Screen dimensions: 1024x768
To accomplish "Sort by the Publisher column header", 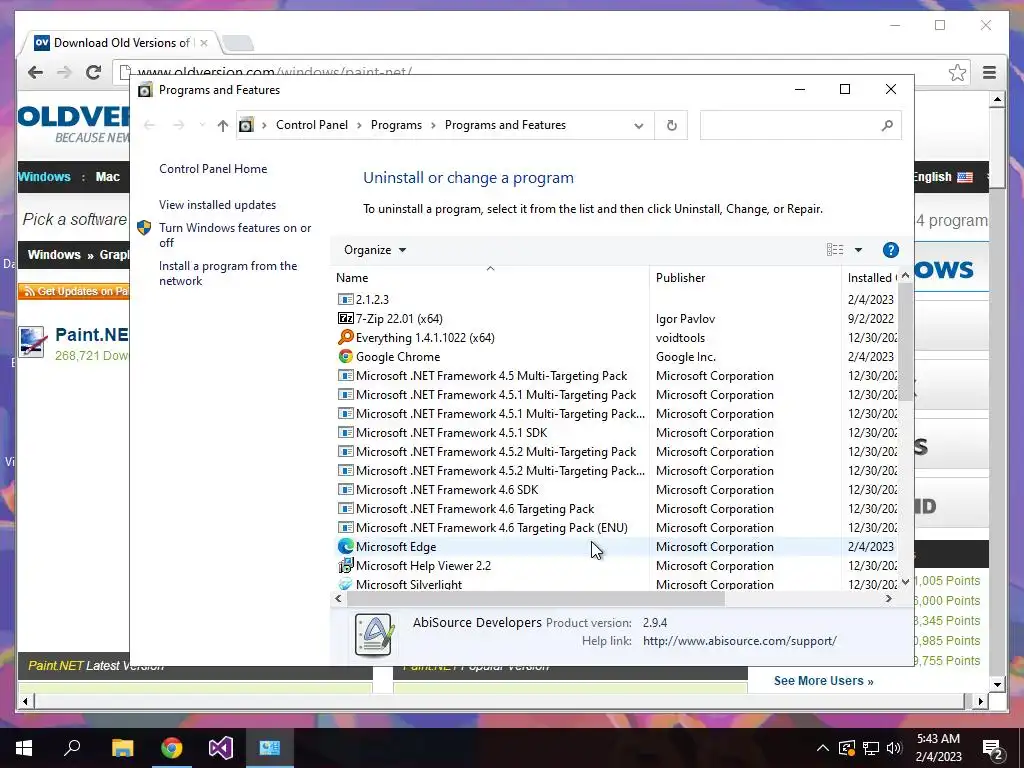I will pyautogui.click(x=745, y=278).
